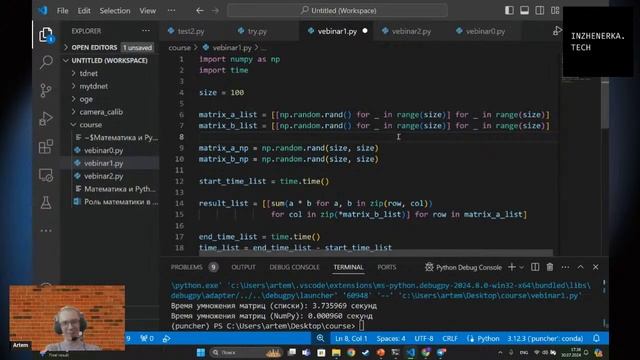This screenshot has width=640, height=360.
Task: Open File Explorer from the taskbar
Action: [336, 352]
